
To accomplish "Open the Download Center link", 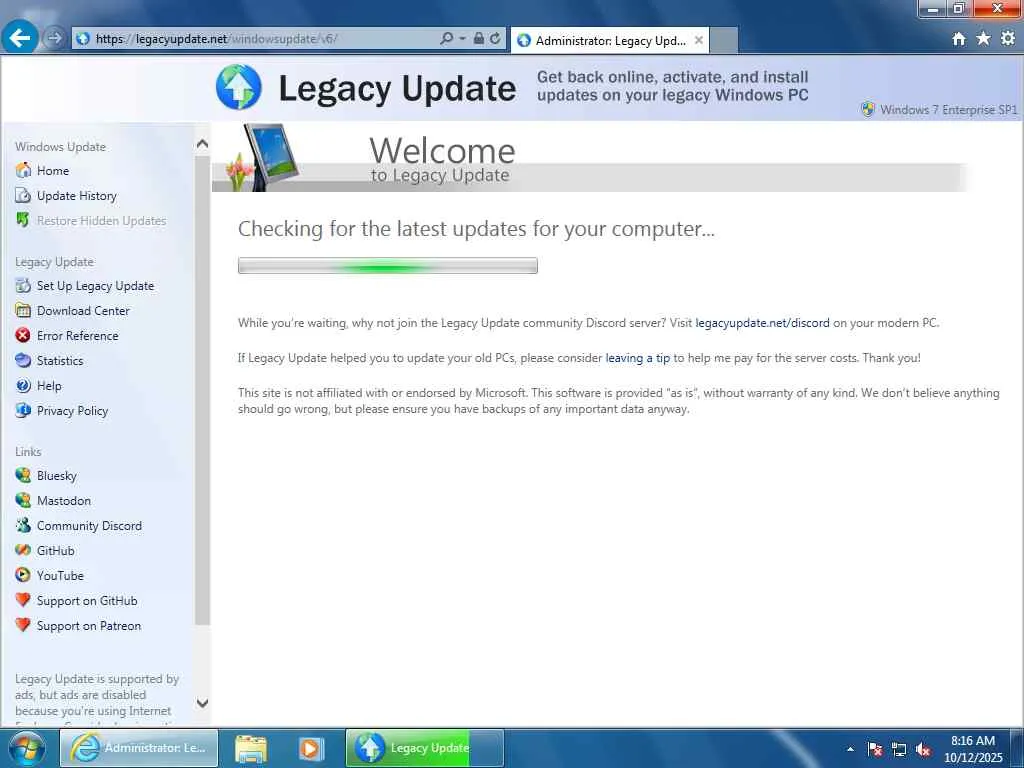I will (x=83, y=310).
